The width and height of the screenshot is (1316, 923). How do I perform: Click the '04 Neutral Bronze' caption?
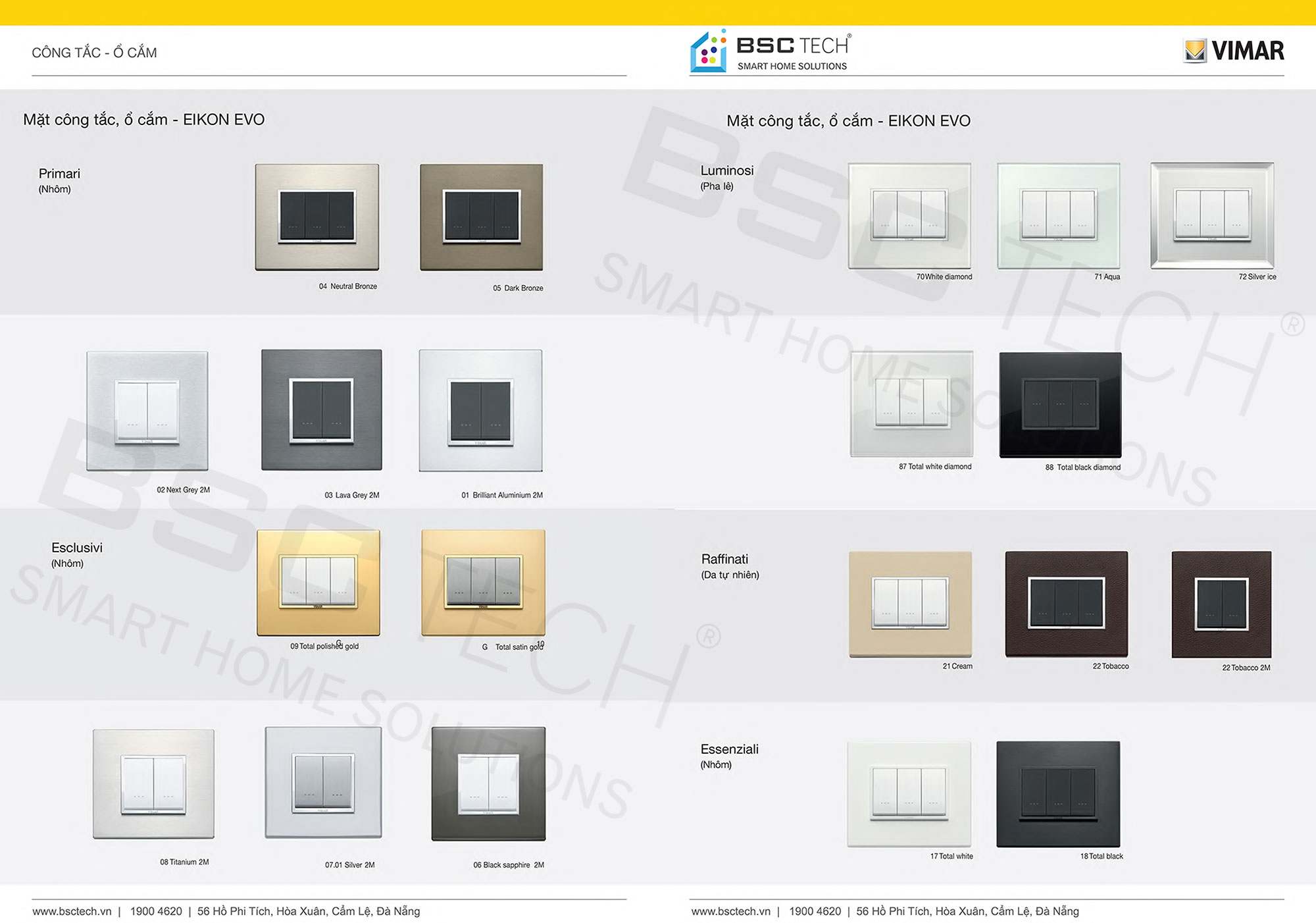[348, 286]
